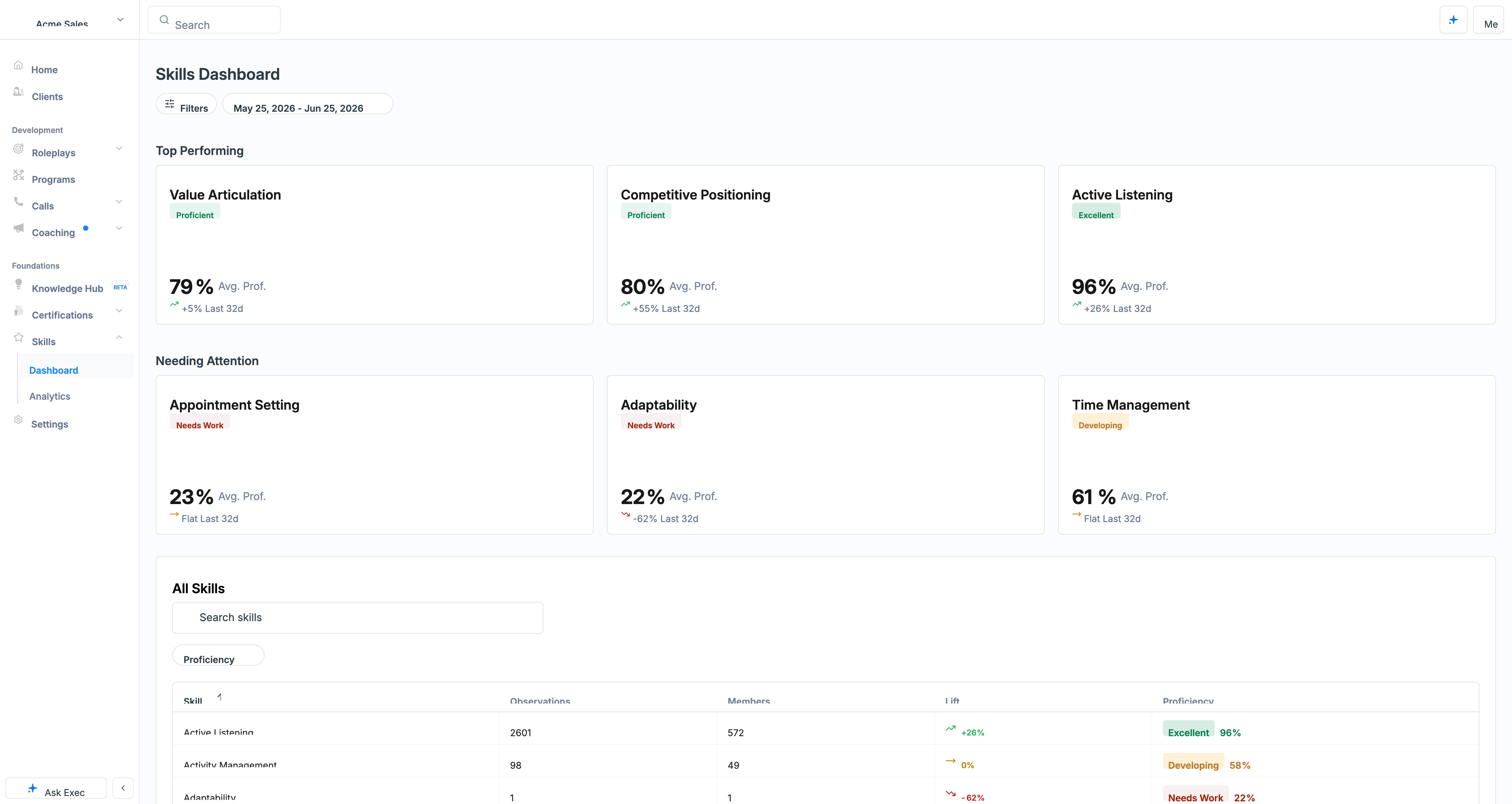Click Developing badge in Activity Management row
The height and width of the screenshot is (804, 1512).
pyautogui.click(x=1193, y=762)
